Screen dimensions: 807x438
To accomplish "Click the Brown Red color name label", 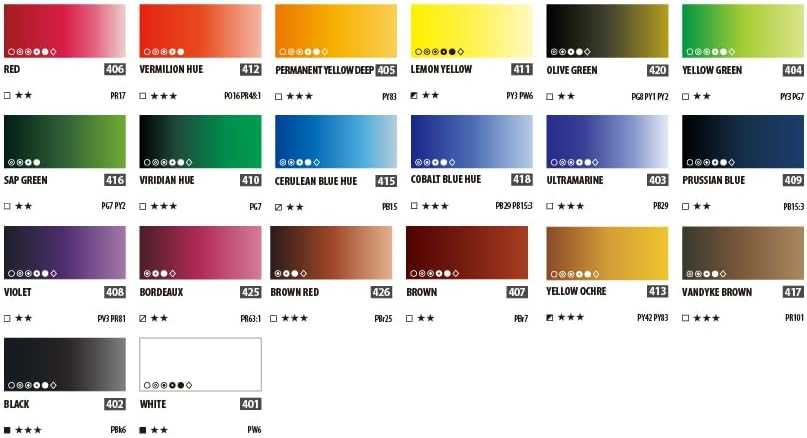I will coord(295,292).
